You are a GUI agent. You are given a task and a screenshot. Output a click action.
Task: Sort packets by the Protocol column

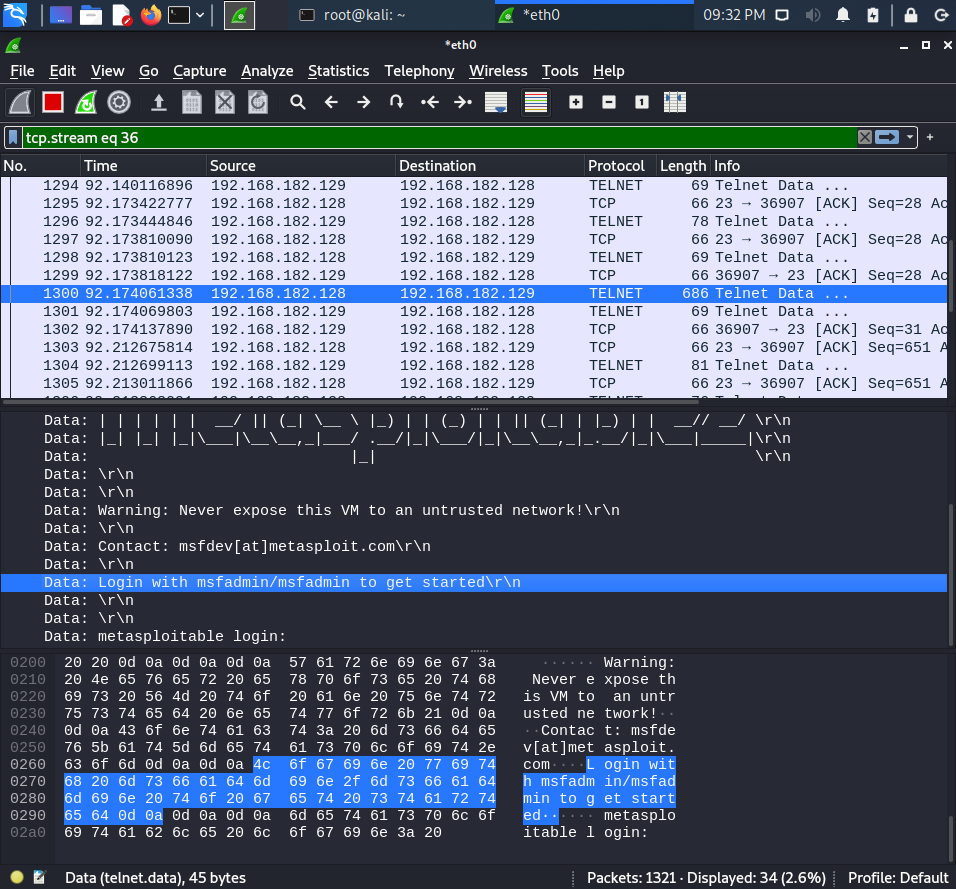620,166
